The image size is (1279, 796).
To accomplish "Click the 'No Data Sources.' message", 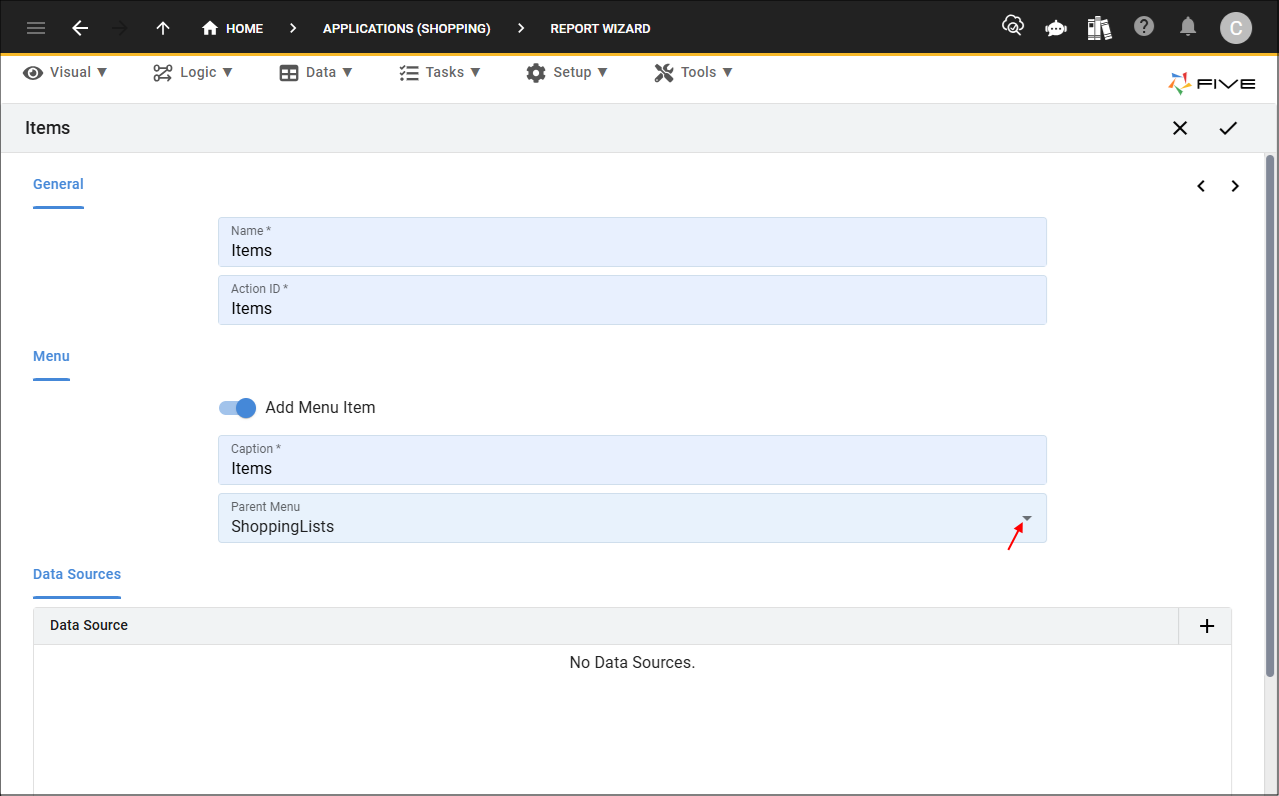I will pos(632,662).
